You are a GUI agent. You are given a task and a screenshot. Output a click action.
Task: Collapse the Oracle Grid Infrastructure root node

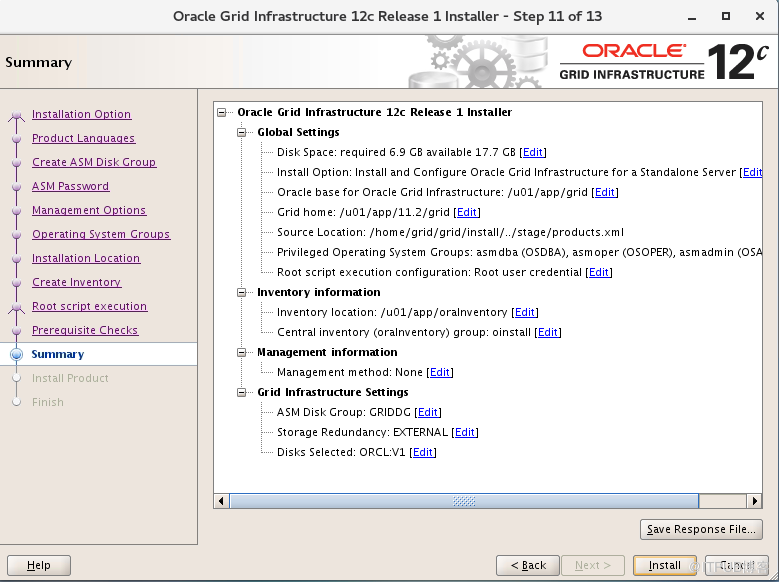tap(222, 113)
